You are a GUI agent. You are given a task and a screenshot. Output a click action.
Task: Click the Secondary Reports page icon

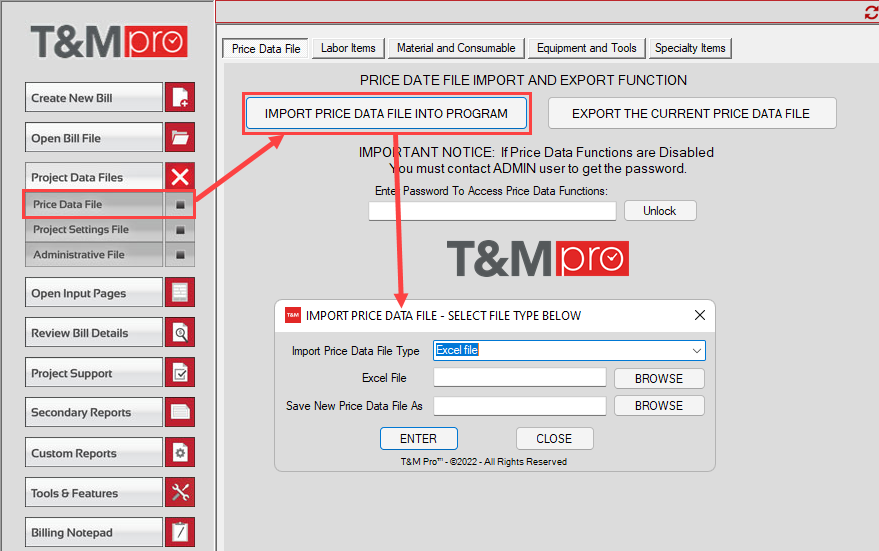pos(180,412)
